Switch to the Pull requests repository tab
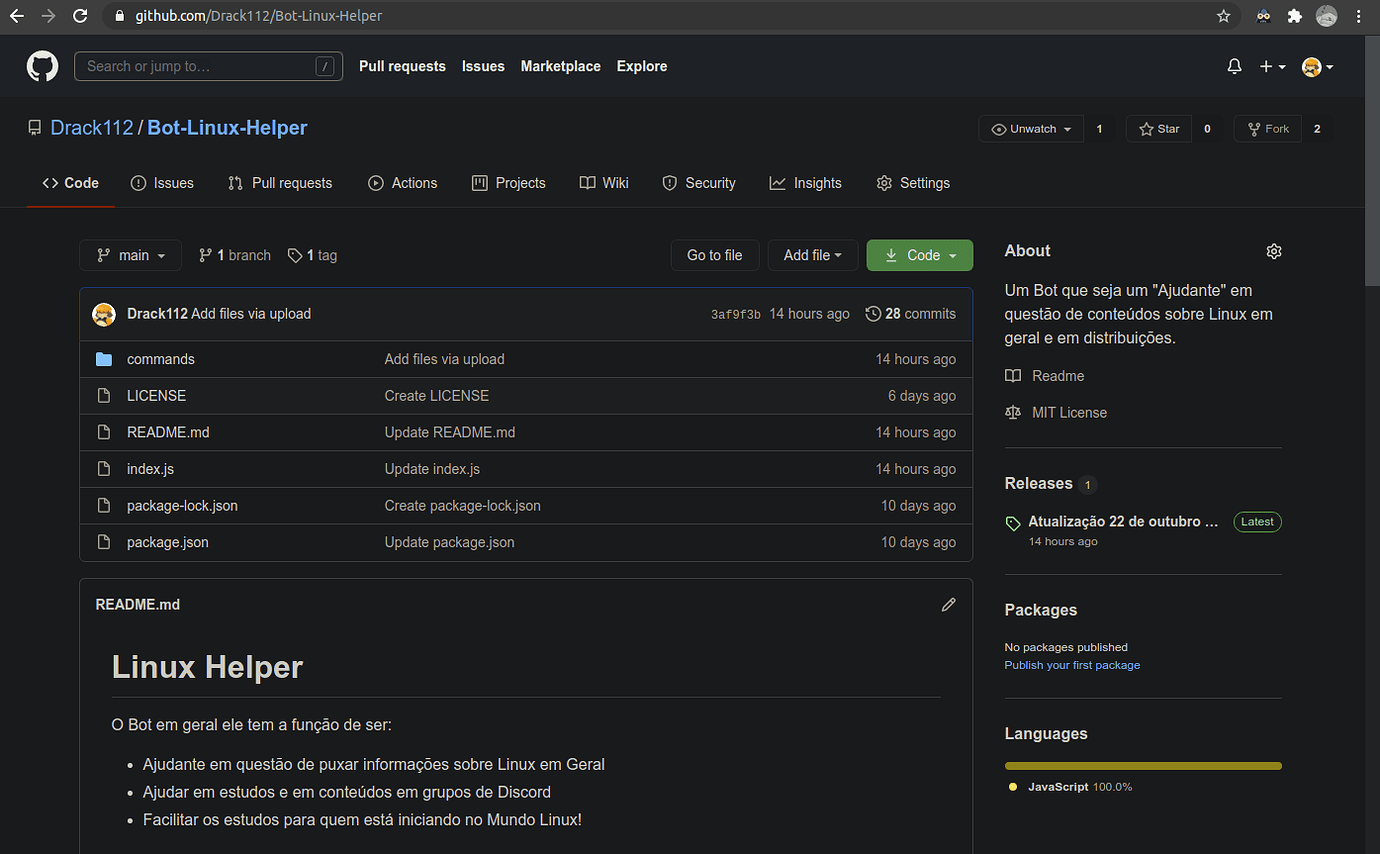This screenshot has width=1380, height=854. pos(280,183)
